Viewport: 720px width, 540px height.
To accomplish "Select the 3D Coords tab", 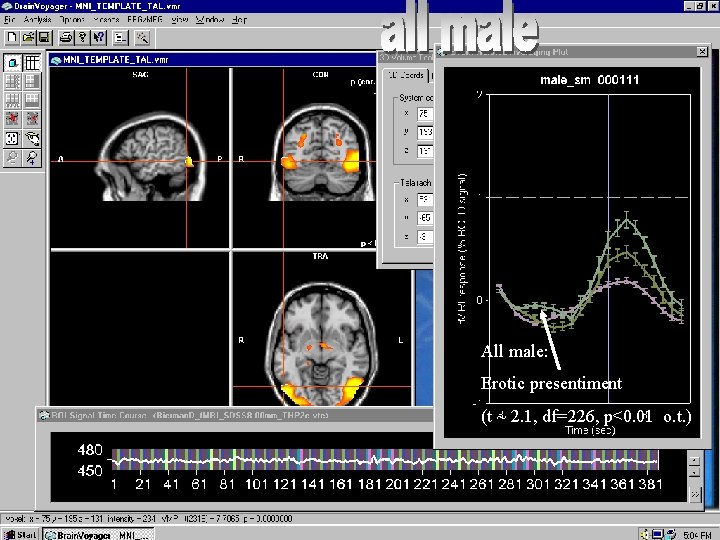I will click(x=406, y=75).
